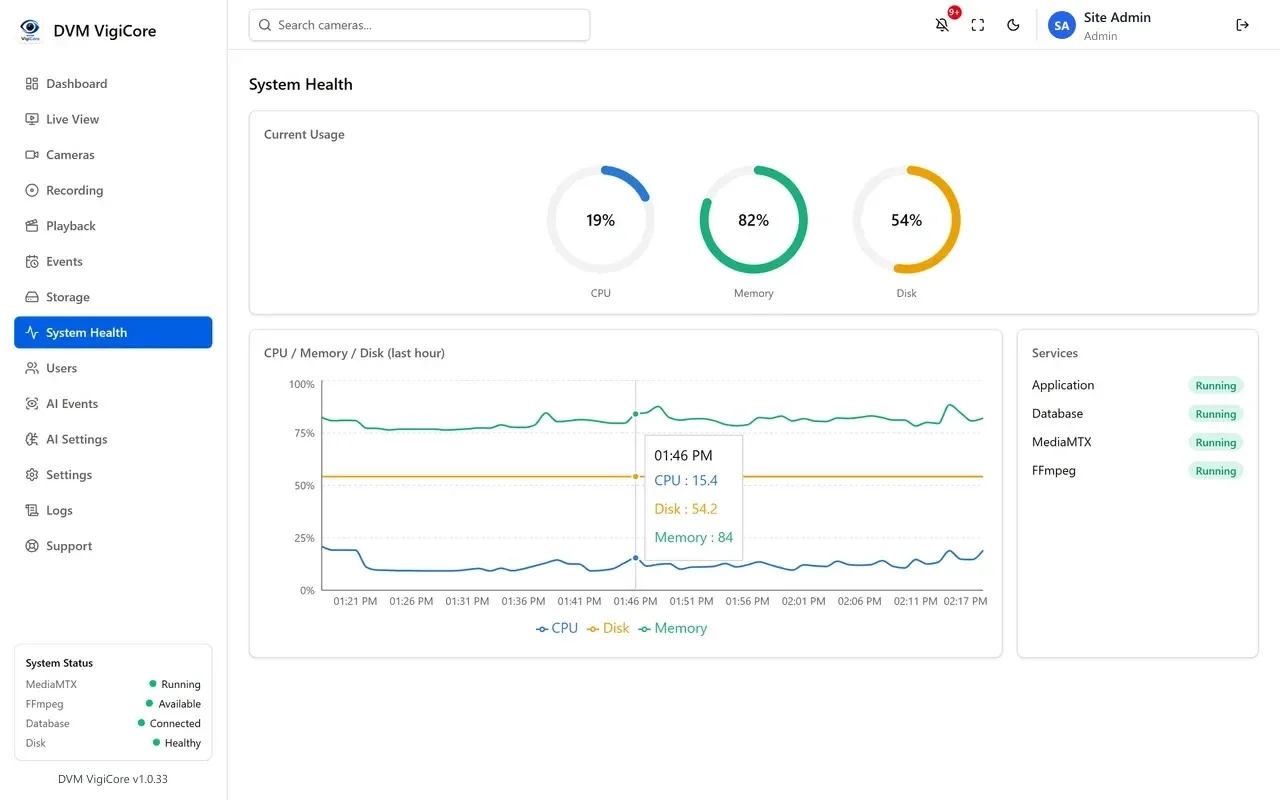This screenshot has width=1280, height=800.
Task: Click the Users people icon
Action: (32, 368)
